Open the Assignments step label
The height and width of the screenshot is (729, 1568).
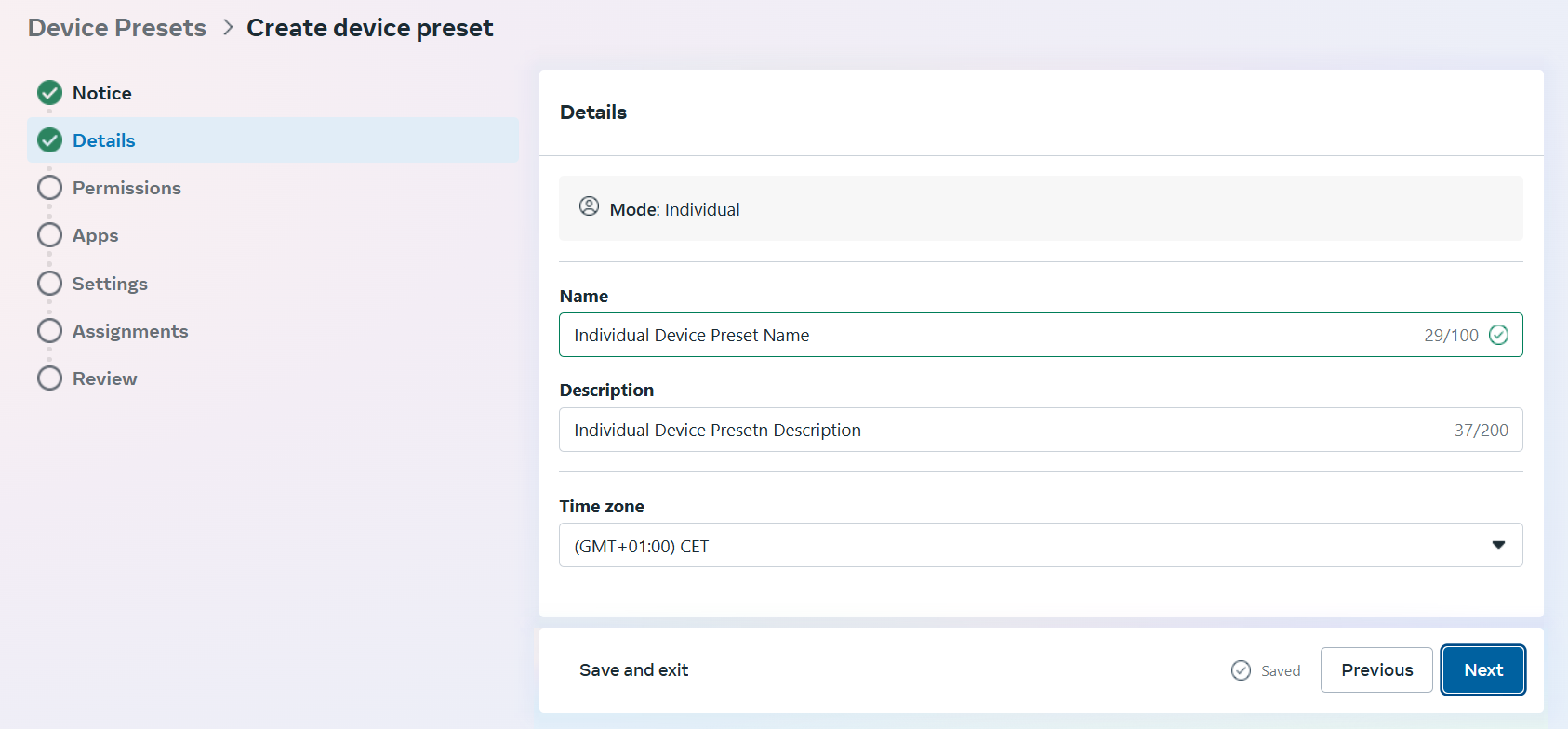pyautogui.click(x=130, y=331)
